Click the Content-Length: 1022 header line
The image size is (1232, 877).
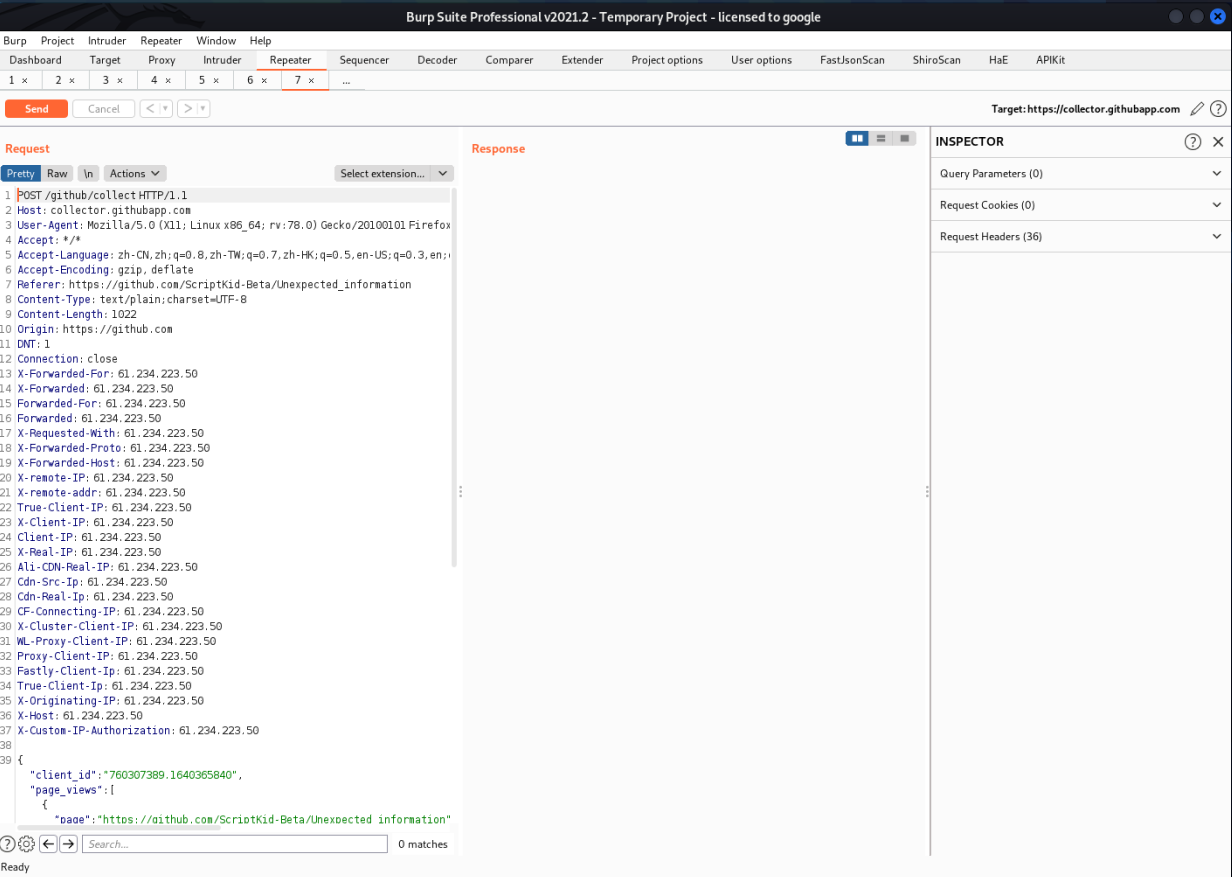pos(77,314)
